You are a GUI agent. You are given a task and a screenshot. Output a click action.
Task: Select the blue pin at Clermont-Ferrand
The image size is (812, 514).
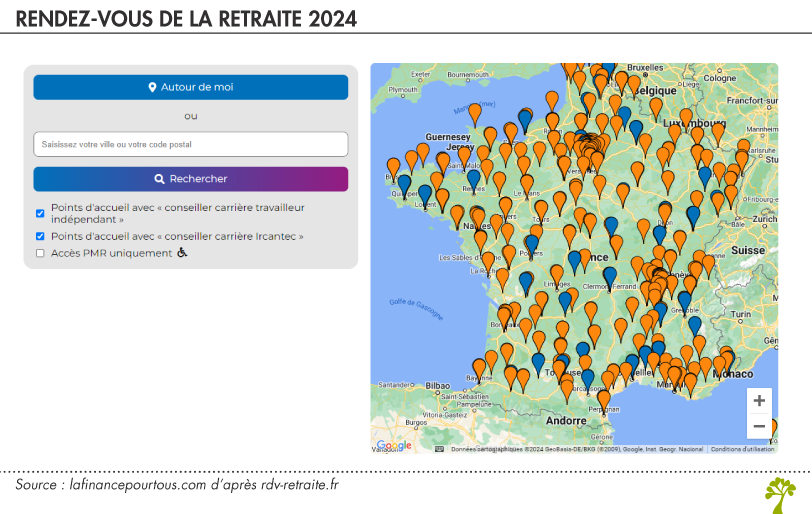point(610,277)
